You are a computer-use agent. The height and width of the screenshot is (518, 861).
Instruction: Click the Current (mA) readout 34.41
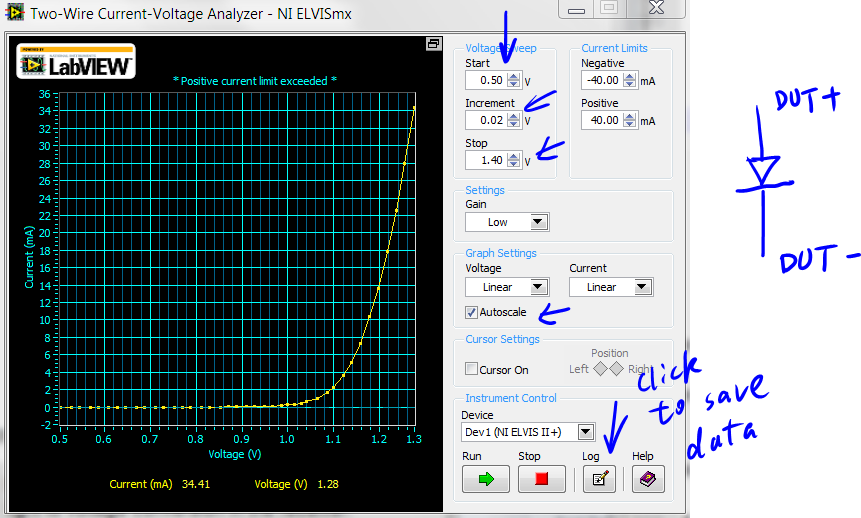(x=195, y=484)
